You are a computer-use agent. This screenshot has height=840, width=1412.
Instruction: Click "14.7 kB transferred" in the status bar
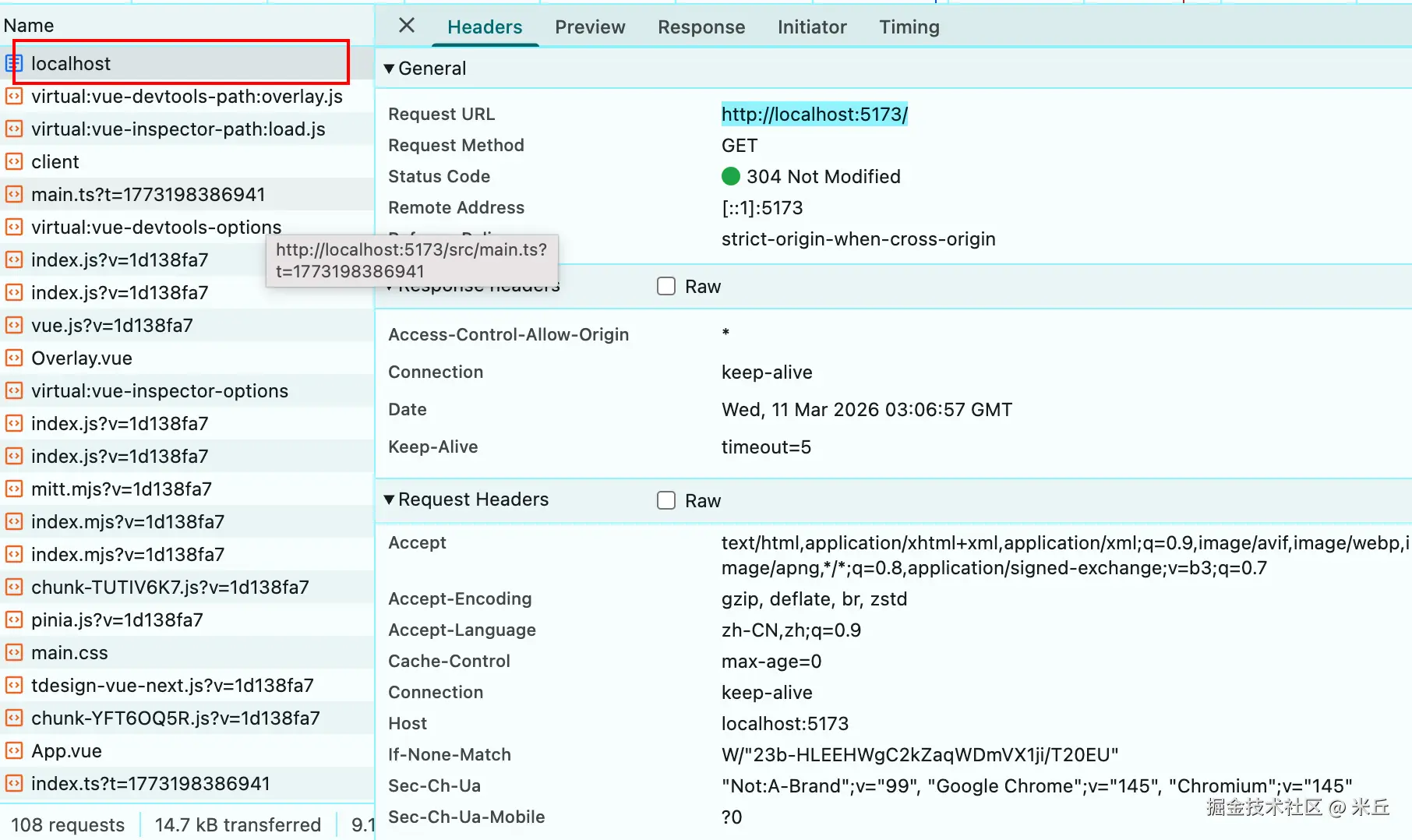click(238, 824)
